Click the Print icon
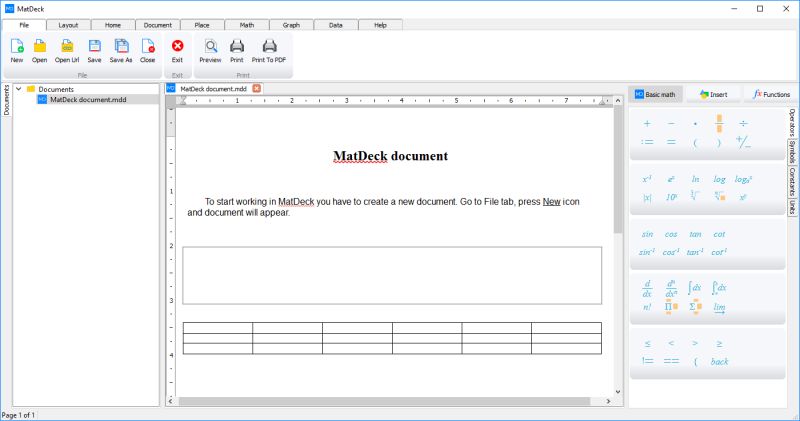800x421 pixels. 237,51
